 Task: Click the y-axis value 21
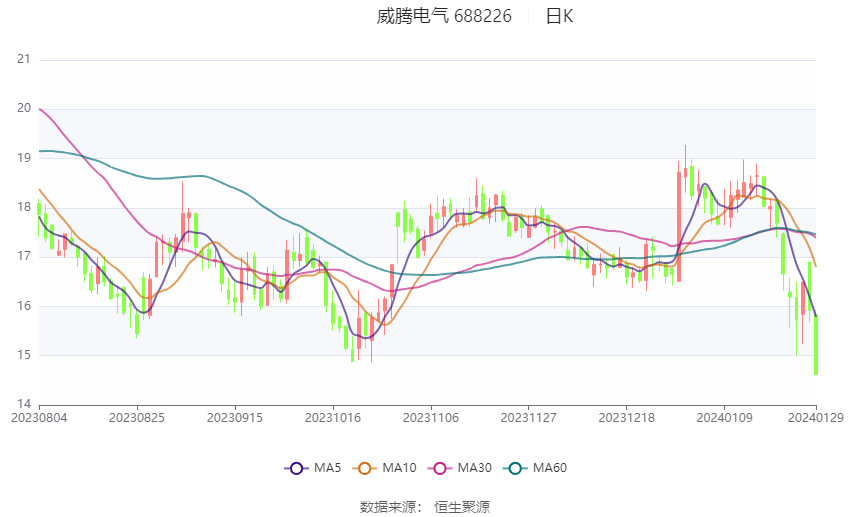[24, 59]
